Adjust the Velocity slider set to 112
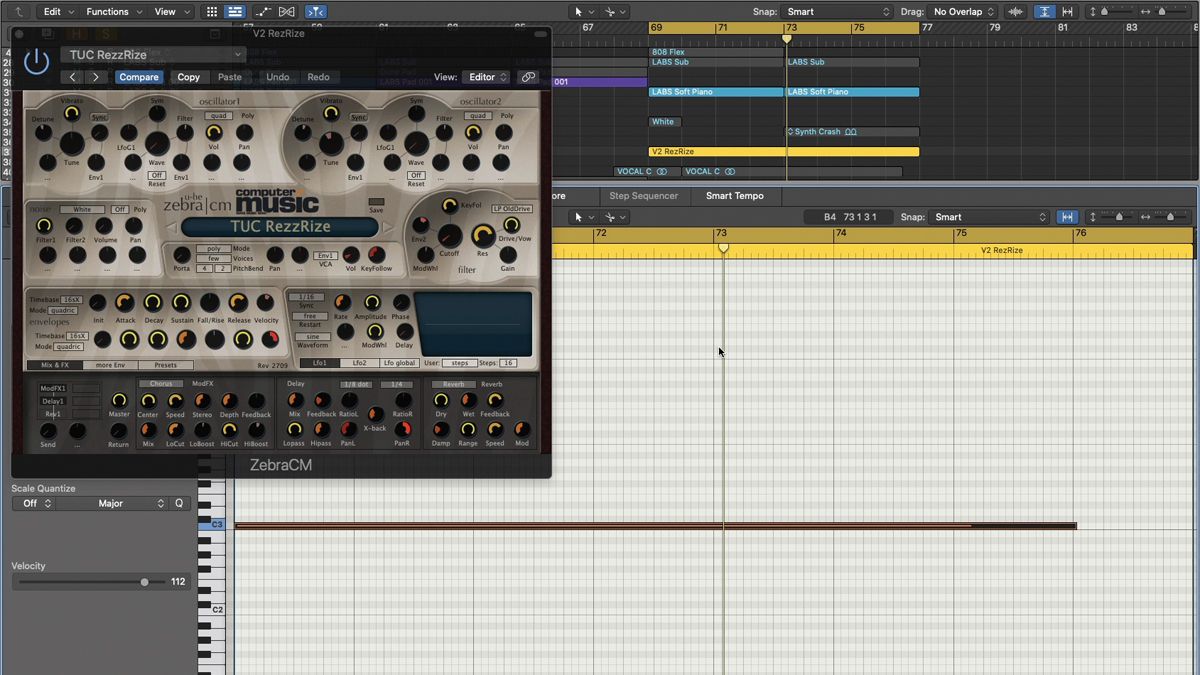This screenshot has height=675, width=1200. click(x=144, y=581)
